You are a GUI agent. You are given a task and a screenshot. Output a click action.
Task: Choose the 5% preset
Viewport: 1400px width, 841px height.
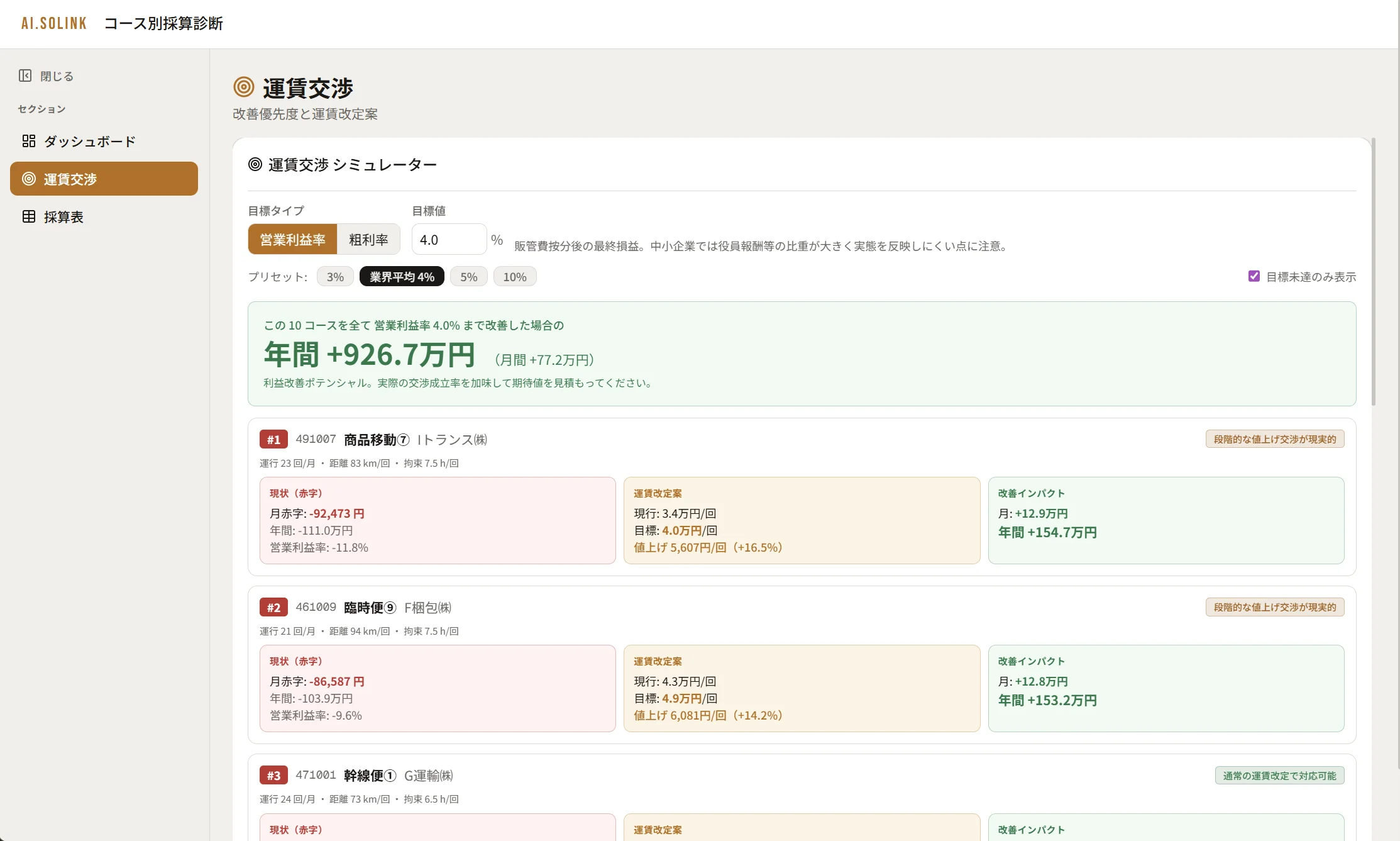(469, 277)
